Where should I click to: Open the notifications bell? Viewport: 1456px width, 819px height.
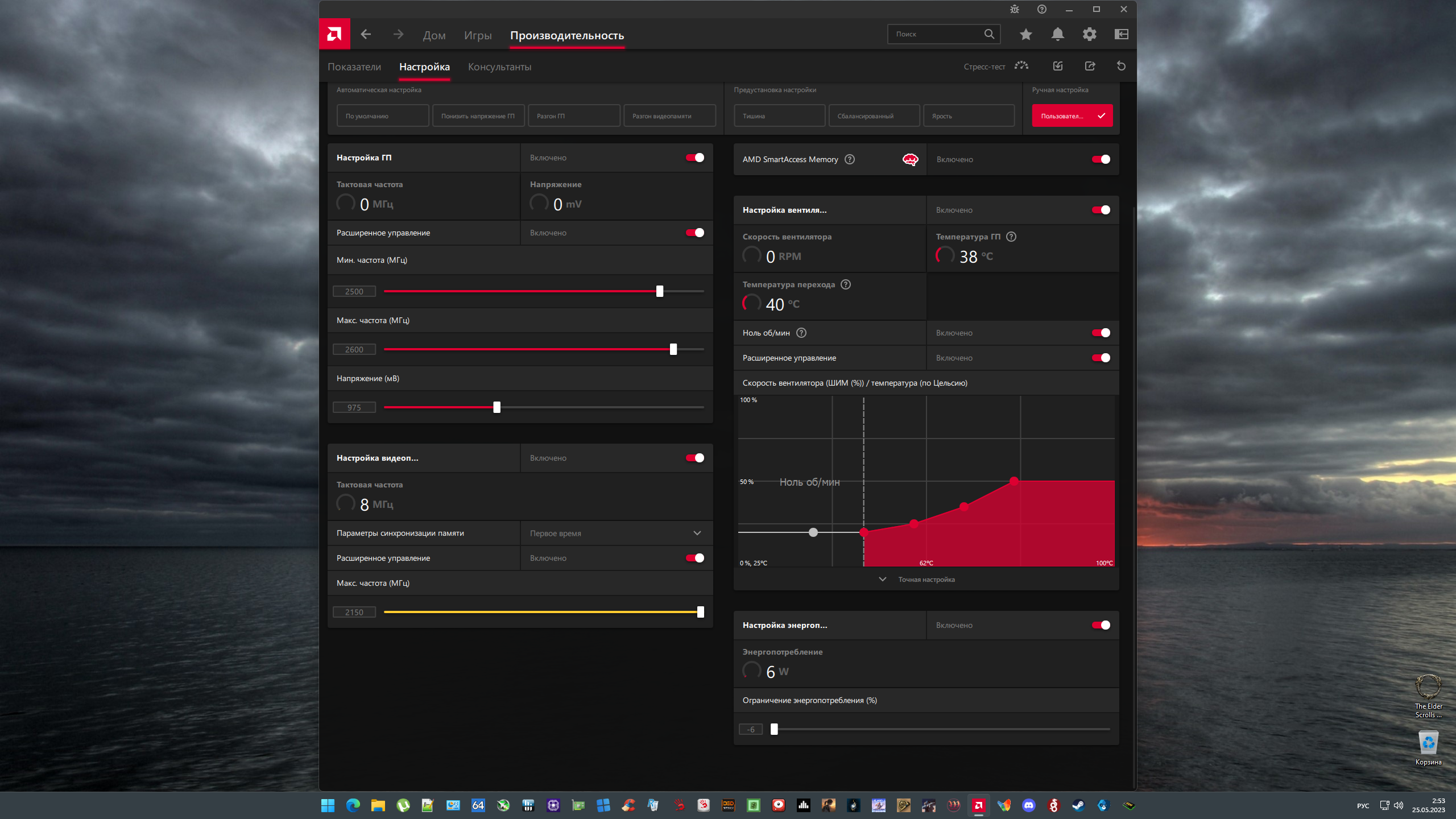pyautogui.click(x=1057, y=34)
